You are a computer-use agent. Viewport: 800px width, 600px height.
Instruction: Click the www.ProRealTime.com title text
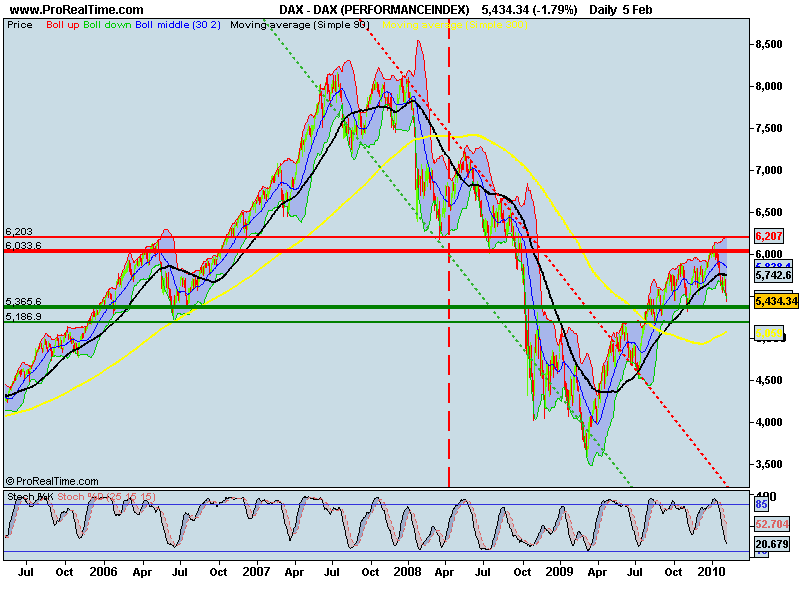point(77,10)
